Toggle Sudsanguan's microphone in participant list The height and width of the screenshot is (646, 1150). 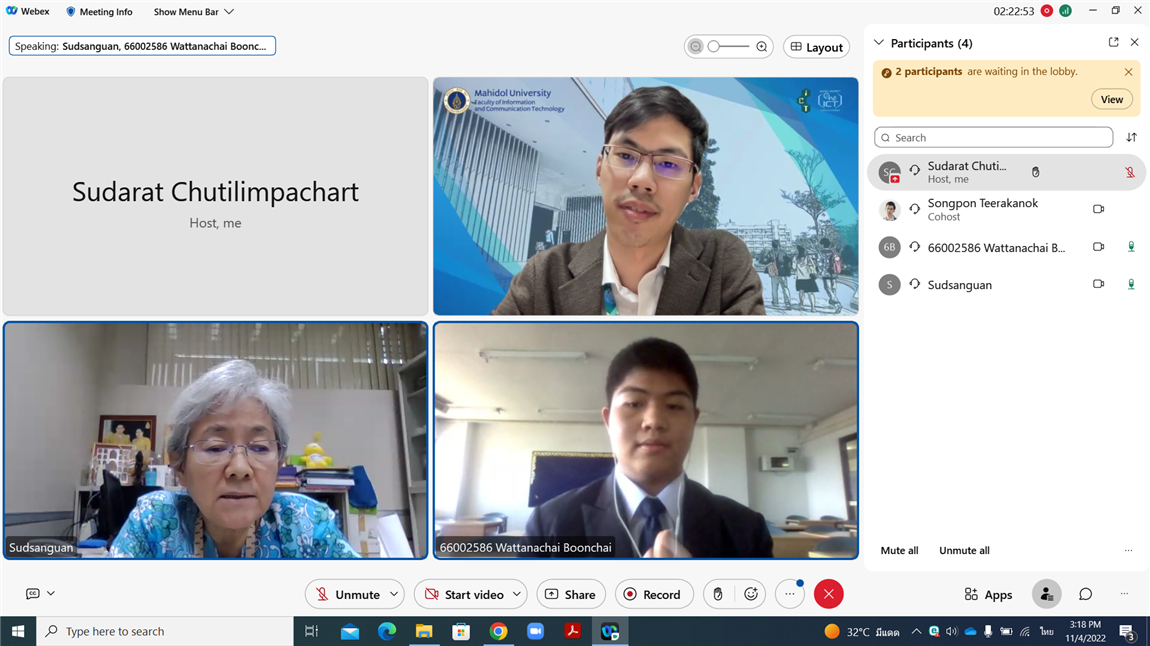tap(1130, 284)
